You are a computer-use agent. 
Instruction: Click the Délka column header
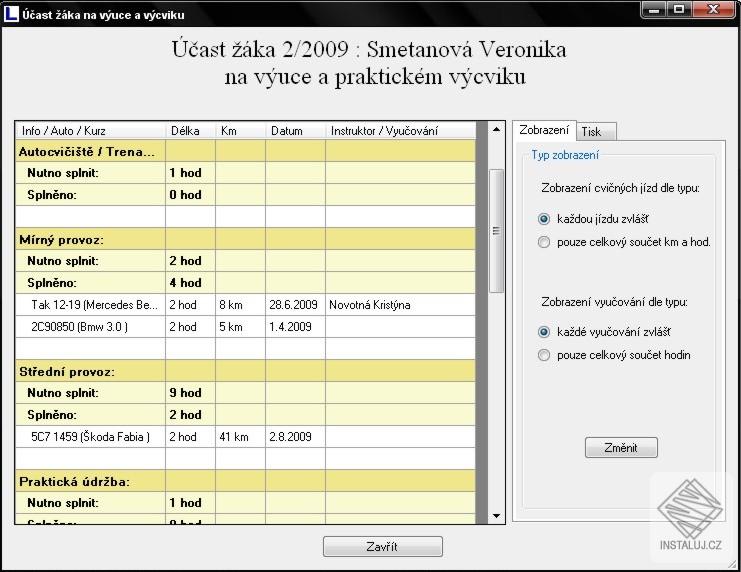(190, 131)
